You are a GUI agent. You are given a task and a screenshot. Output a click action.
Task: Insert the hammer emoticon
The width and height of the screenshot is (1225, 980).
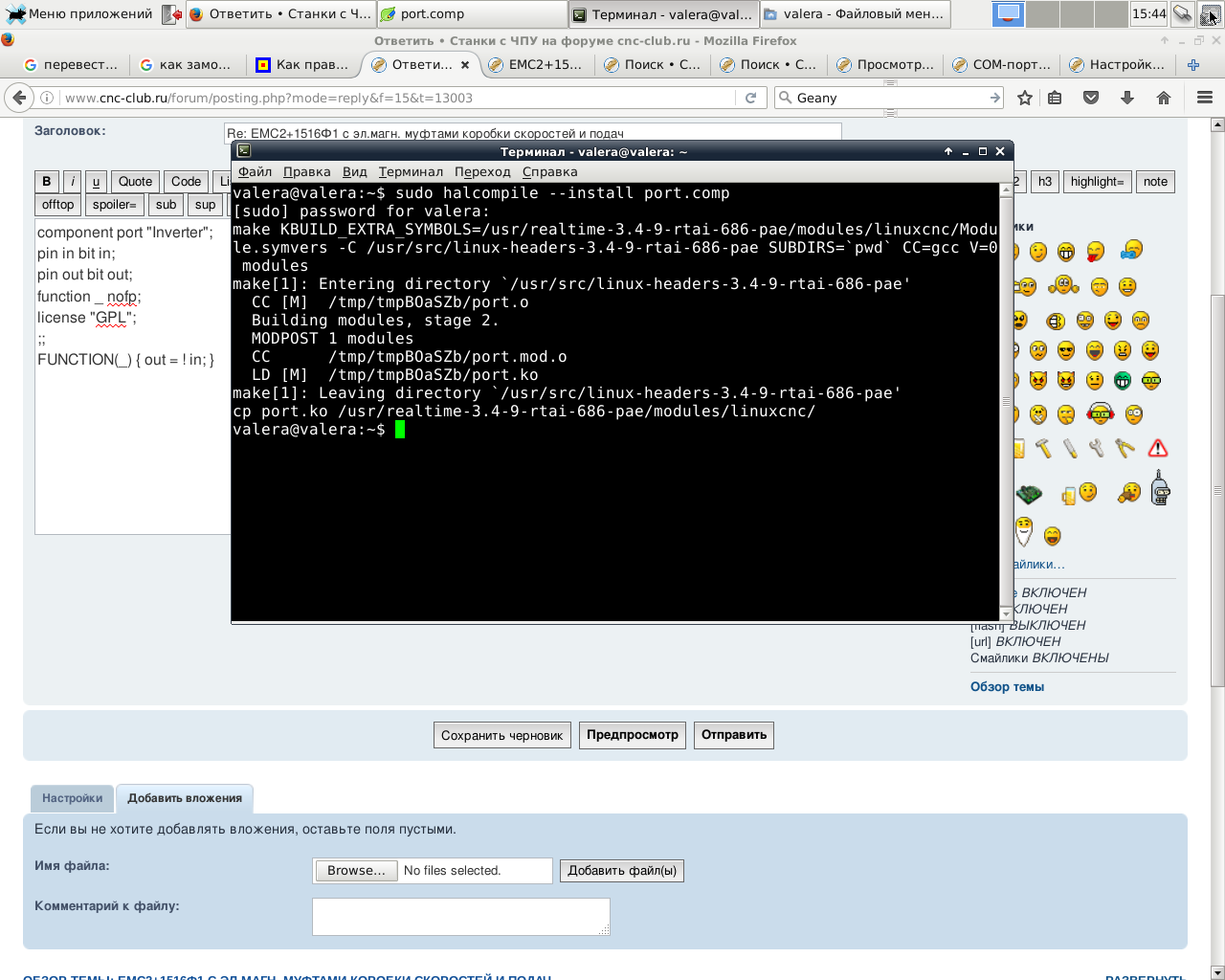(1044, 448)
